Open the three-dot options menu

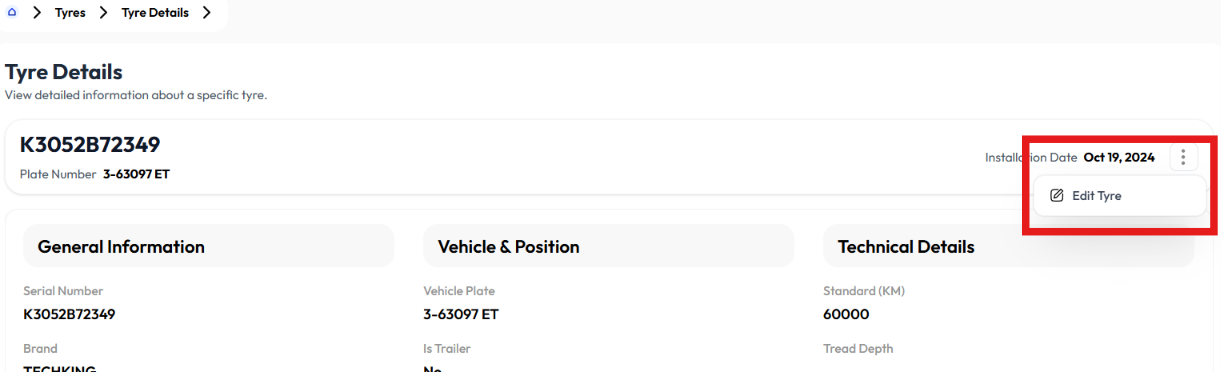pyautogui.click(x=1183, y=157)
